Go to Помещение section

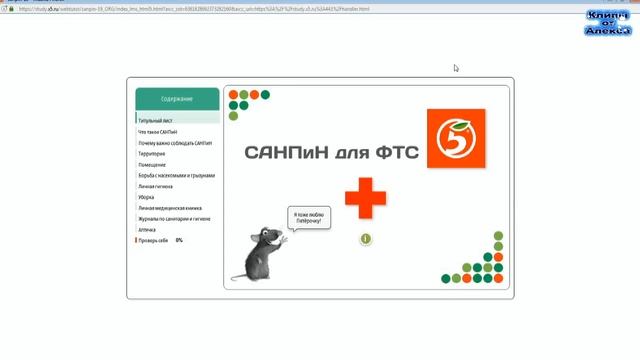(x=152, y=164)
